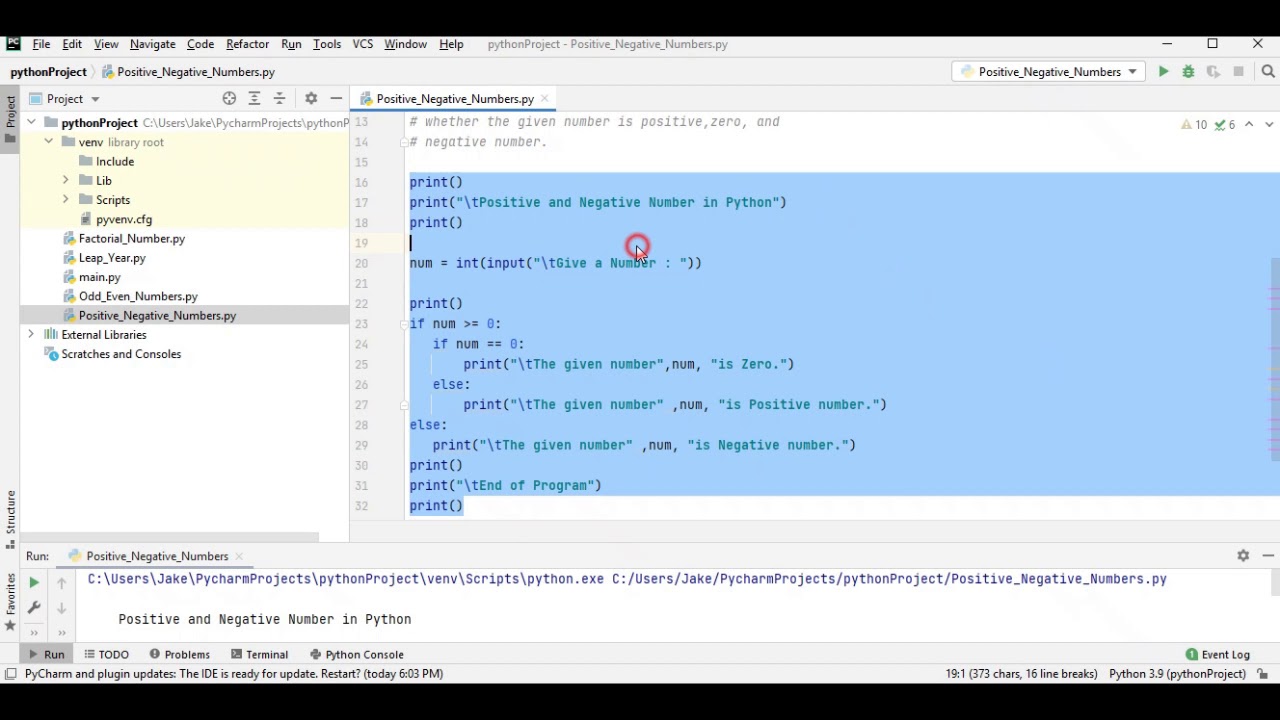
Task: Go to previous highlighted problem arrow
Action: click(x=1249, y=124)
